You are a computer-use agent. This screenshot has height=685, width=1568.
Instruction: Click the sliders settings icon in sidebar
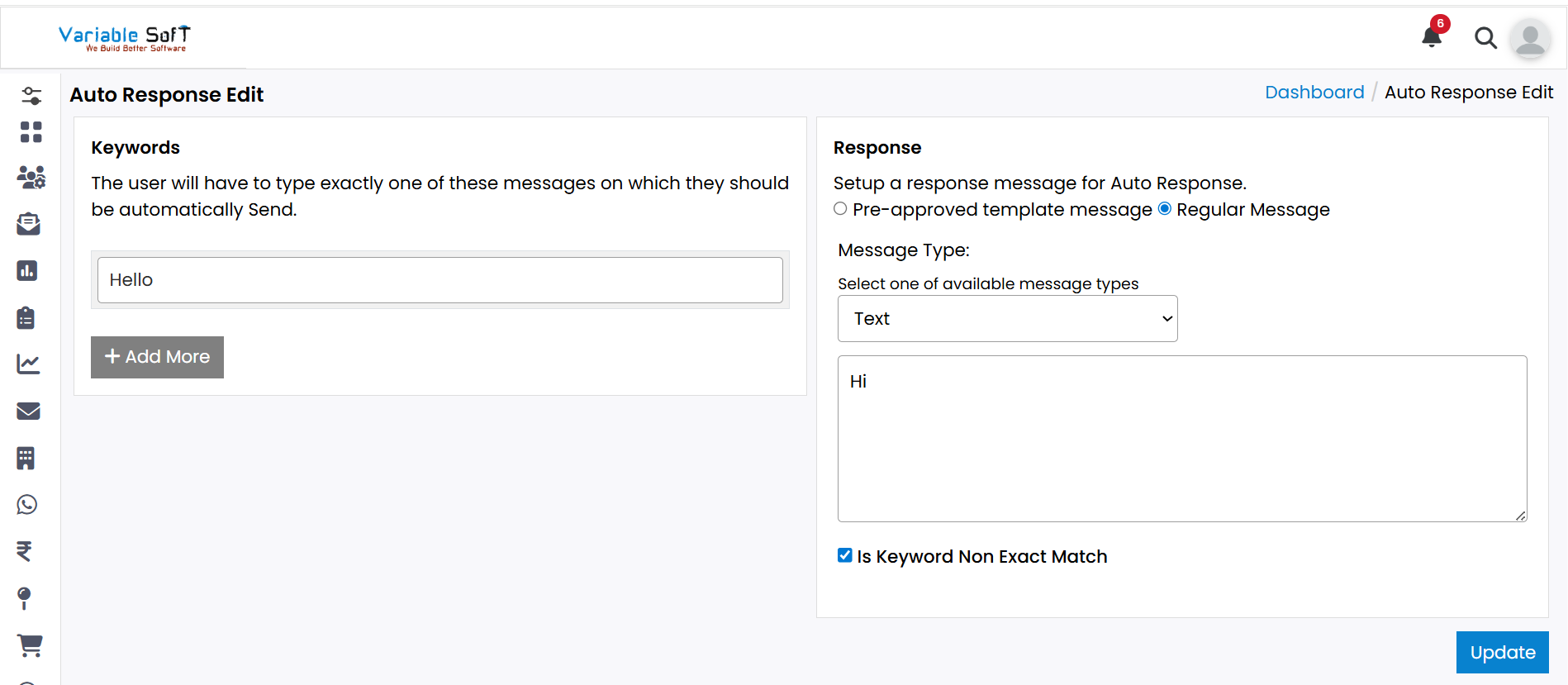pos(31,96)
